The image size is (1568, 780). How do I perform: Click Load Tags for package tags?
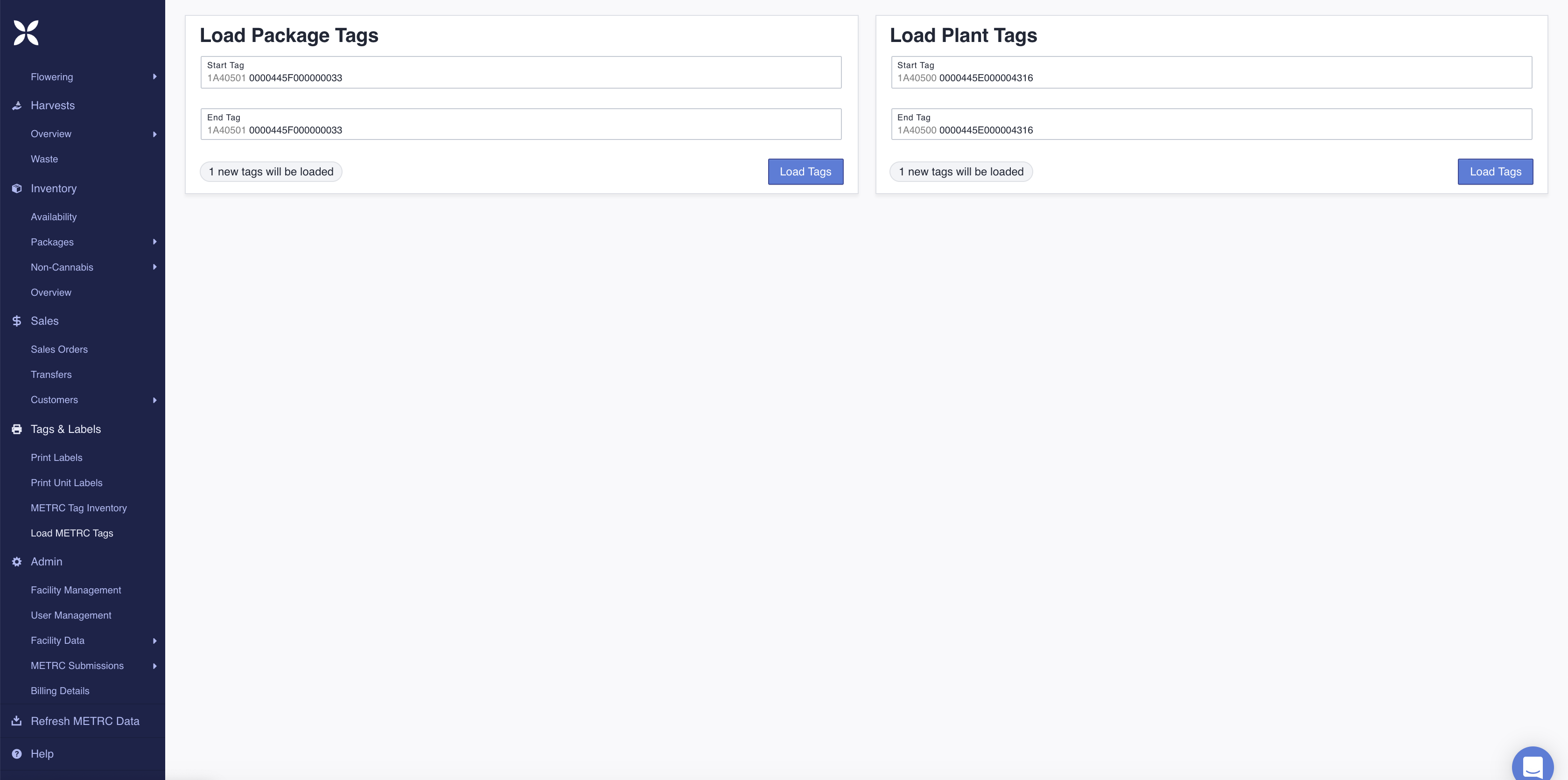[805, 172]
